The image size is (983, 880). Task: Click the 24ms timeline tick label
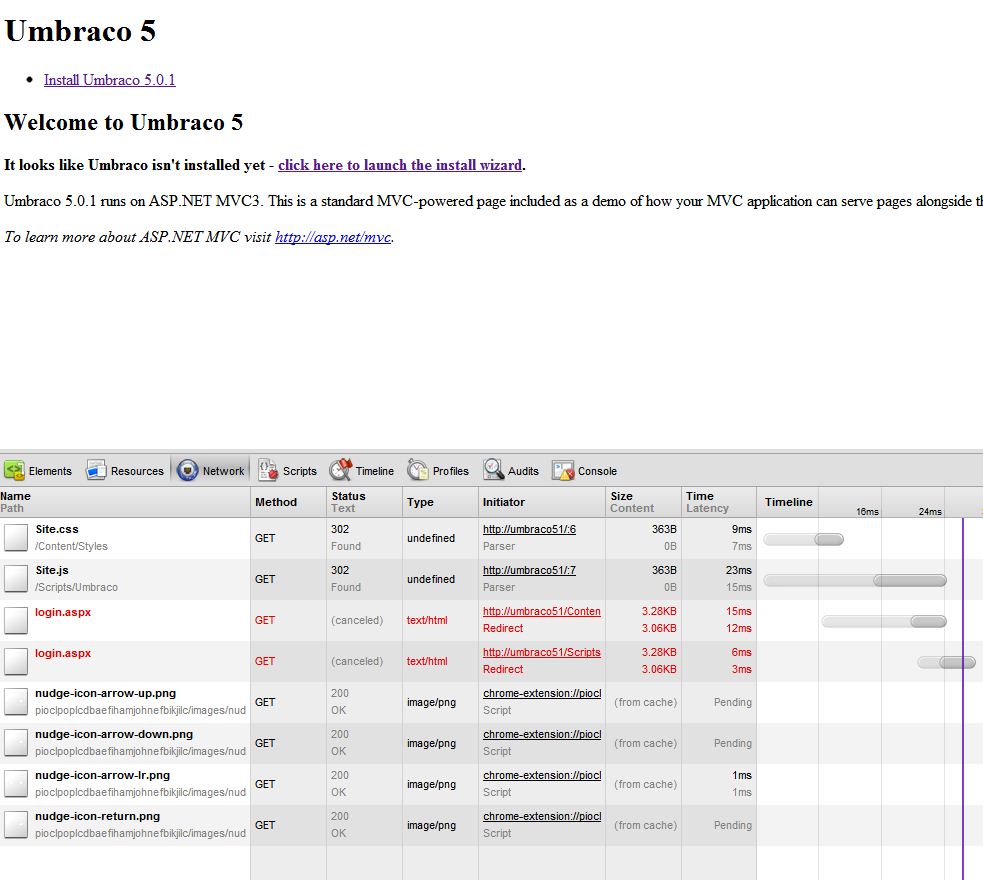tap(930, 511)
